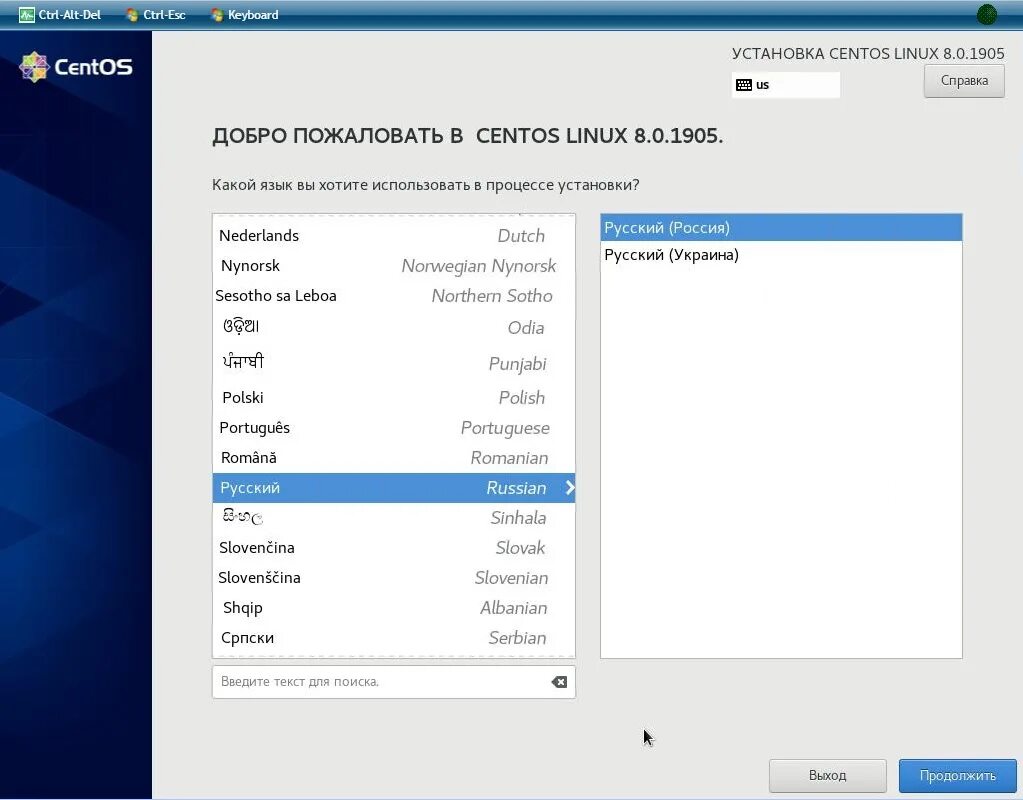Click the Выход button
1023x800 pixels.
(827, 775)
